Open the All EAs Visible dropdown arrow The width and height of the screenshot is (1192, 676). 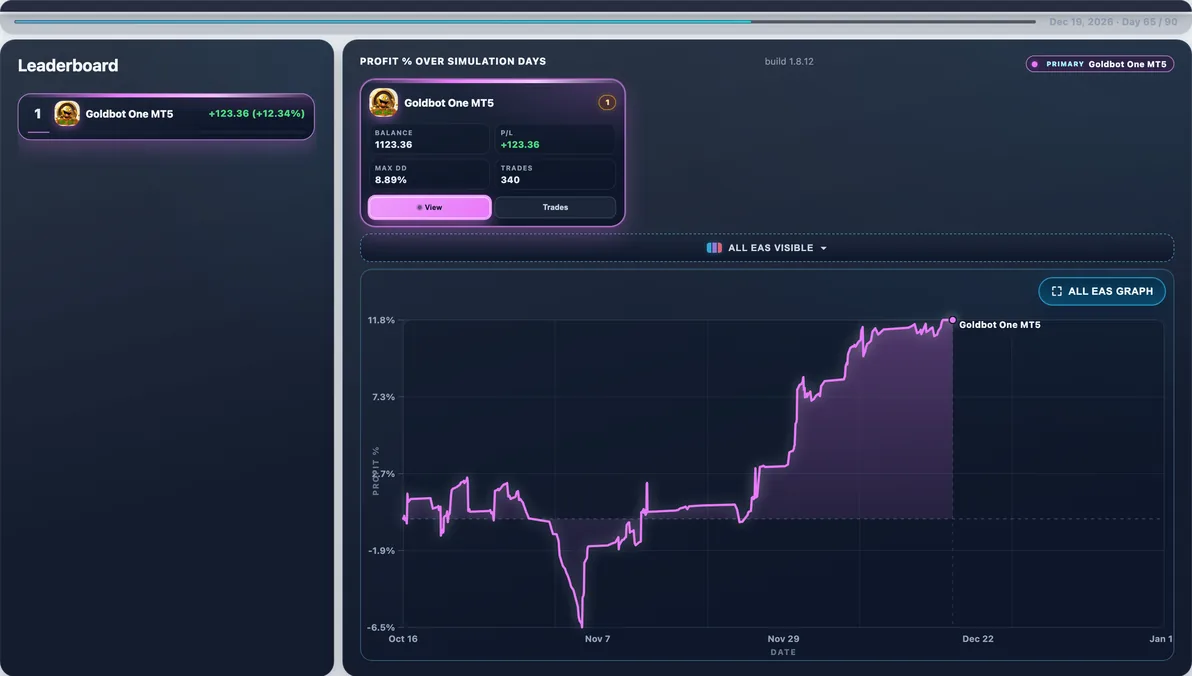point(823,249)
